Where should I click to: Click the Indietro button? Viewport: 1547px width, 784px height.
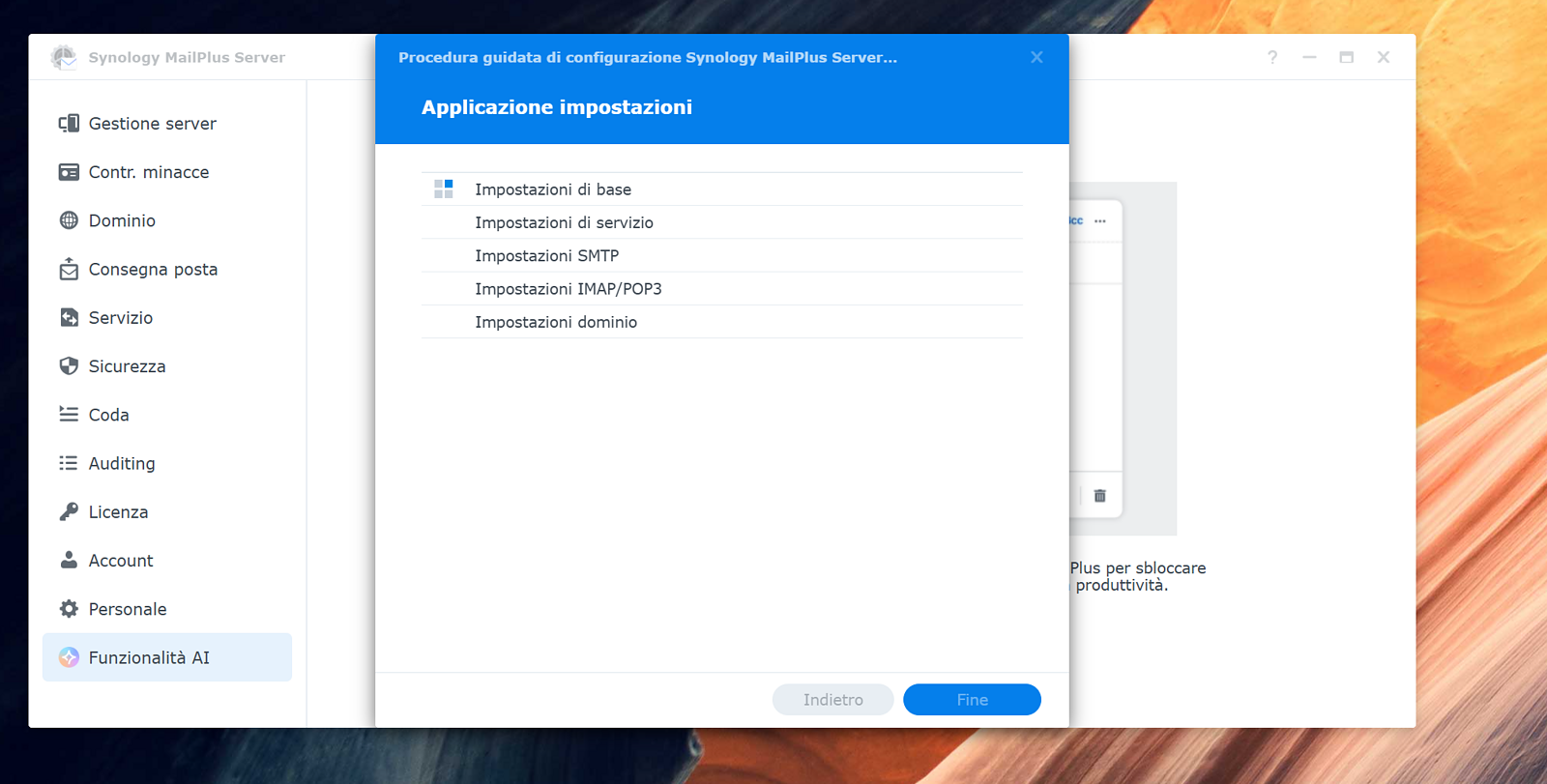pyautogui.click(x=832, y=700)
